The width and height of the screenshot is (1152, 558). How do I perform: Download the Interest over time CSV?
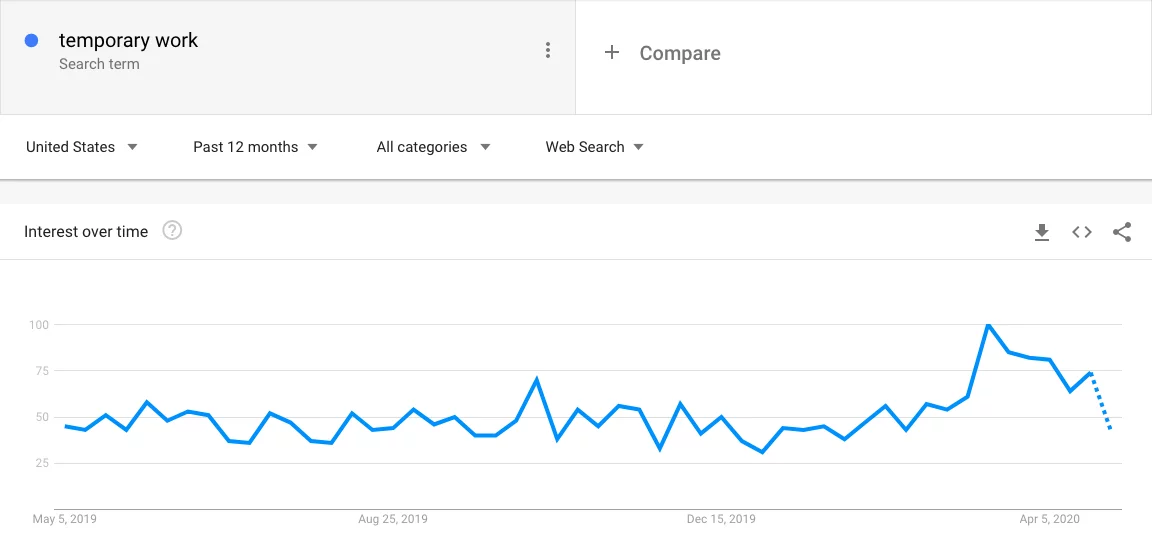point(1042,232)
